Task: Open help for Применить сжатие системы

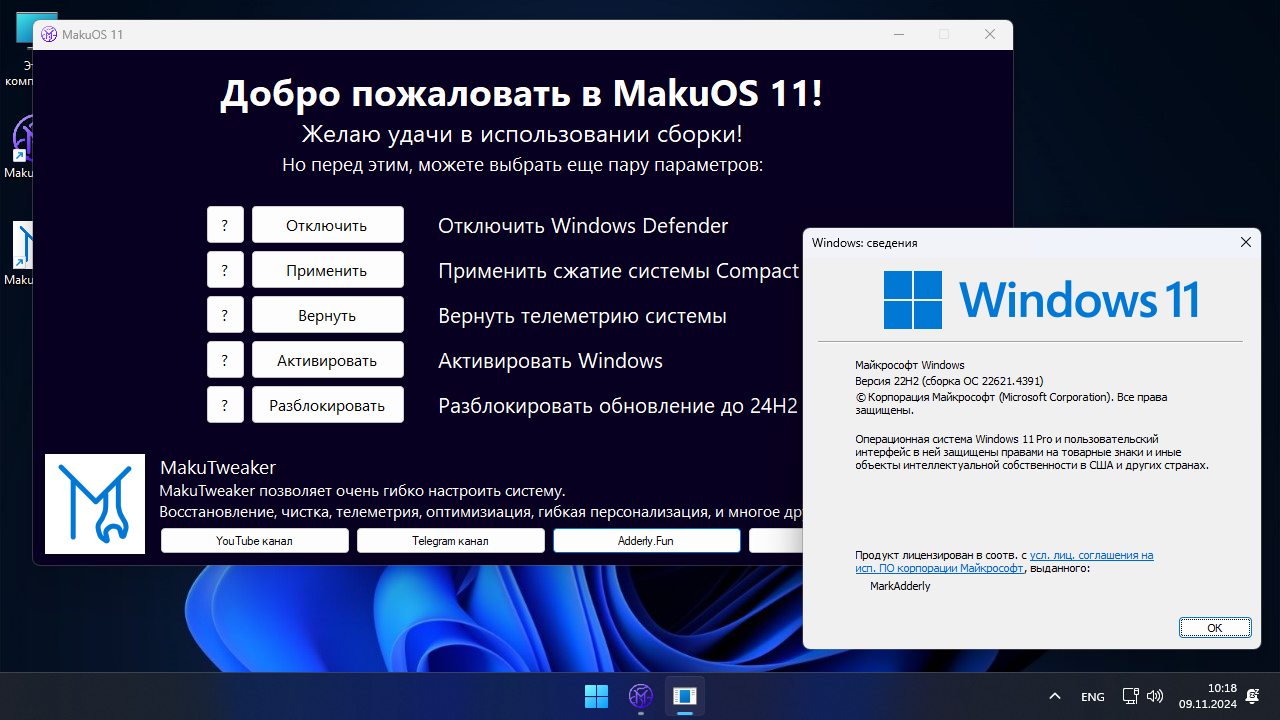Action: click(x=225, y=270)
